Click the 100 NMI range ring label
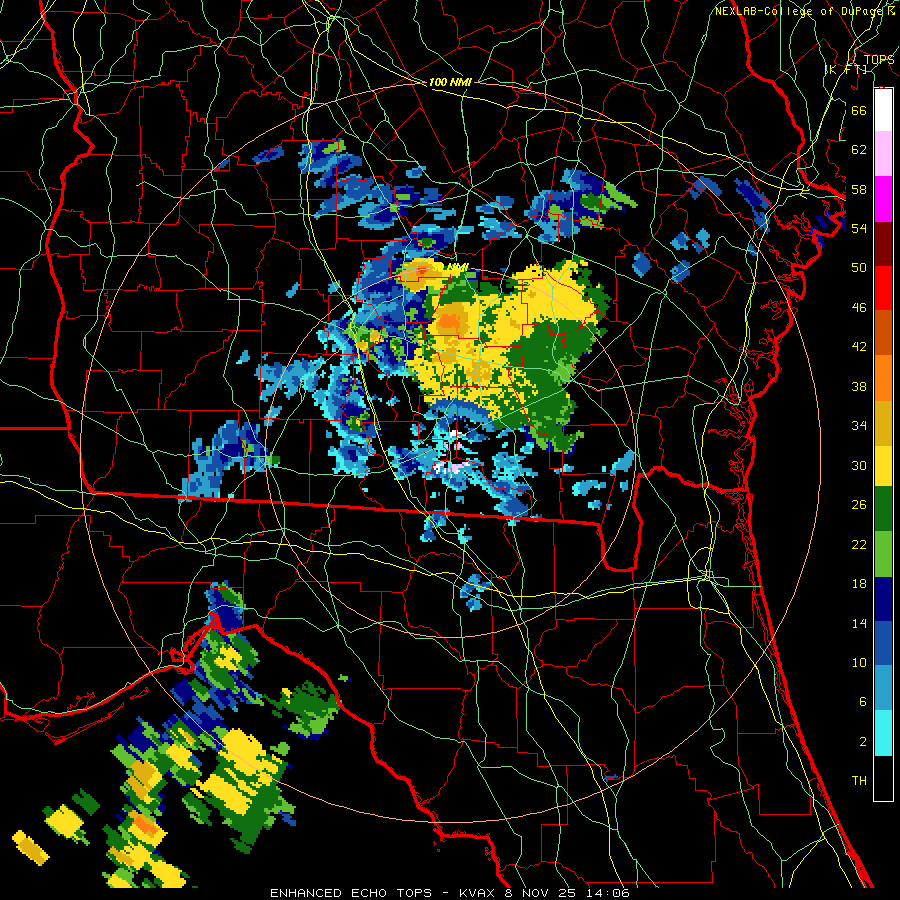The image size is (900, 900). tap(449, 83)
